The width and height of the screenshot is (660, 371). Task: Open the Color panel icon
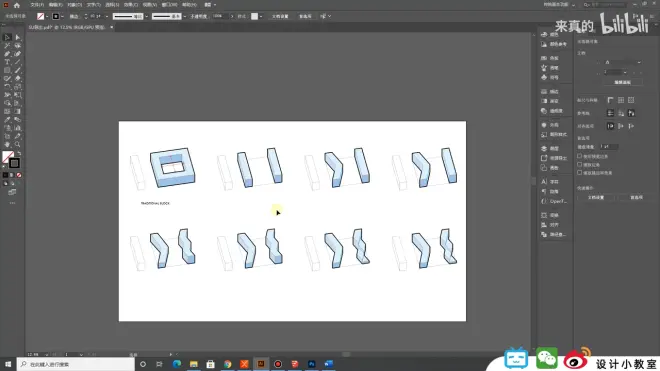[544, 35]
